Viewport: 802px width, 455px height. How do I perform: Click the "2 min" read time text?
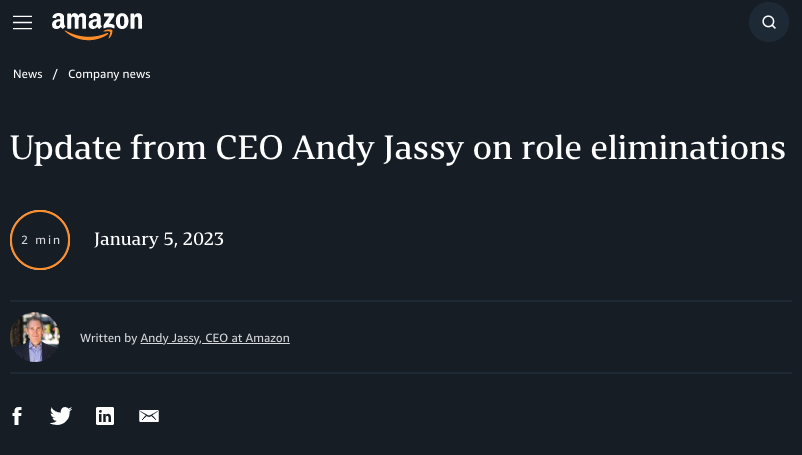(40, 240)
